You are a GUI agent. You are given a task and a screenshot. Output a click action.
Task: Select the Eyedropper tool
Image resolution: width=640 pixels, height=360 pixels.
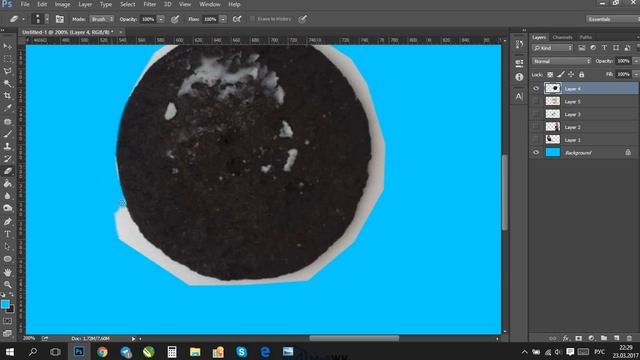[x=7, y=108]
